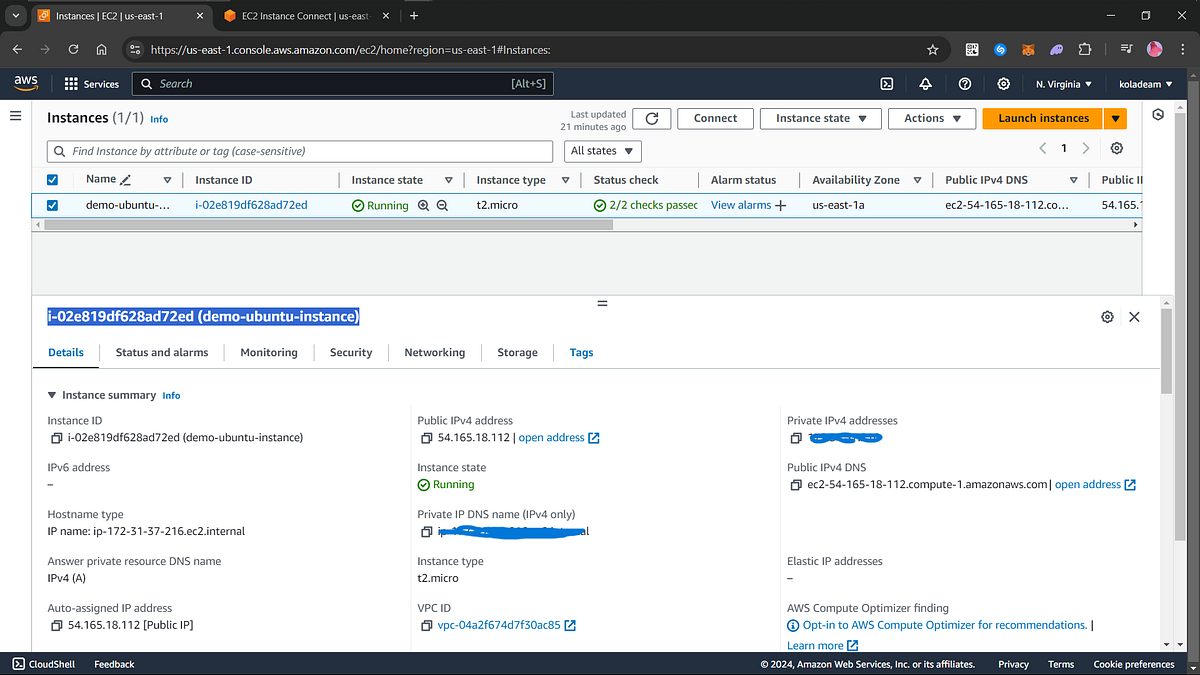This screenshot has height=675, width=1200.
Task: Open the N. Virginia region selector
Action: (1063, 84)
